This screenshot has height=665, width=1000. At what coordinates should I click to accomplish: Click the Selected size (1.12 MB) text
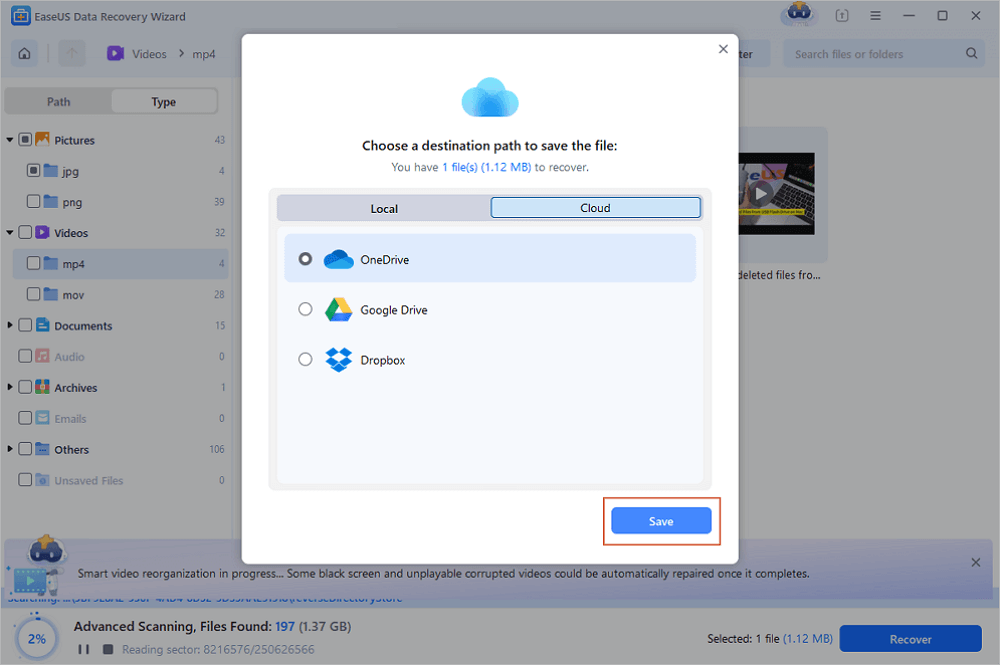tap(807, 638)
